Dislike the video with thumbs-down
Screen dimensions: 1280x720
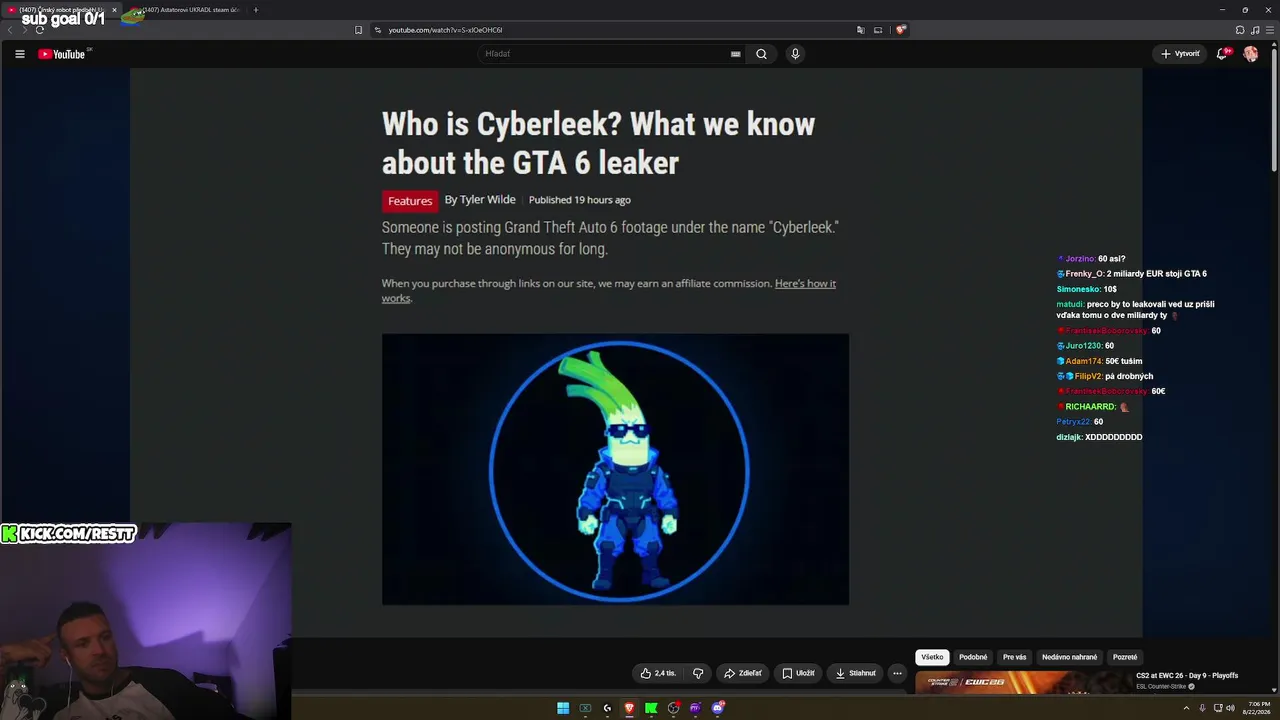[x=698, y=673]
